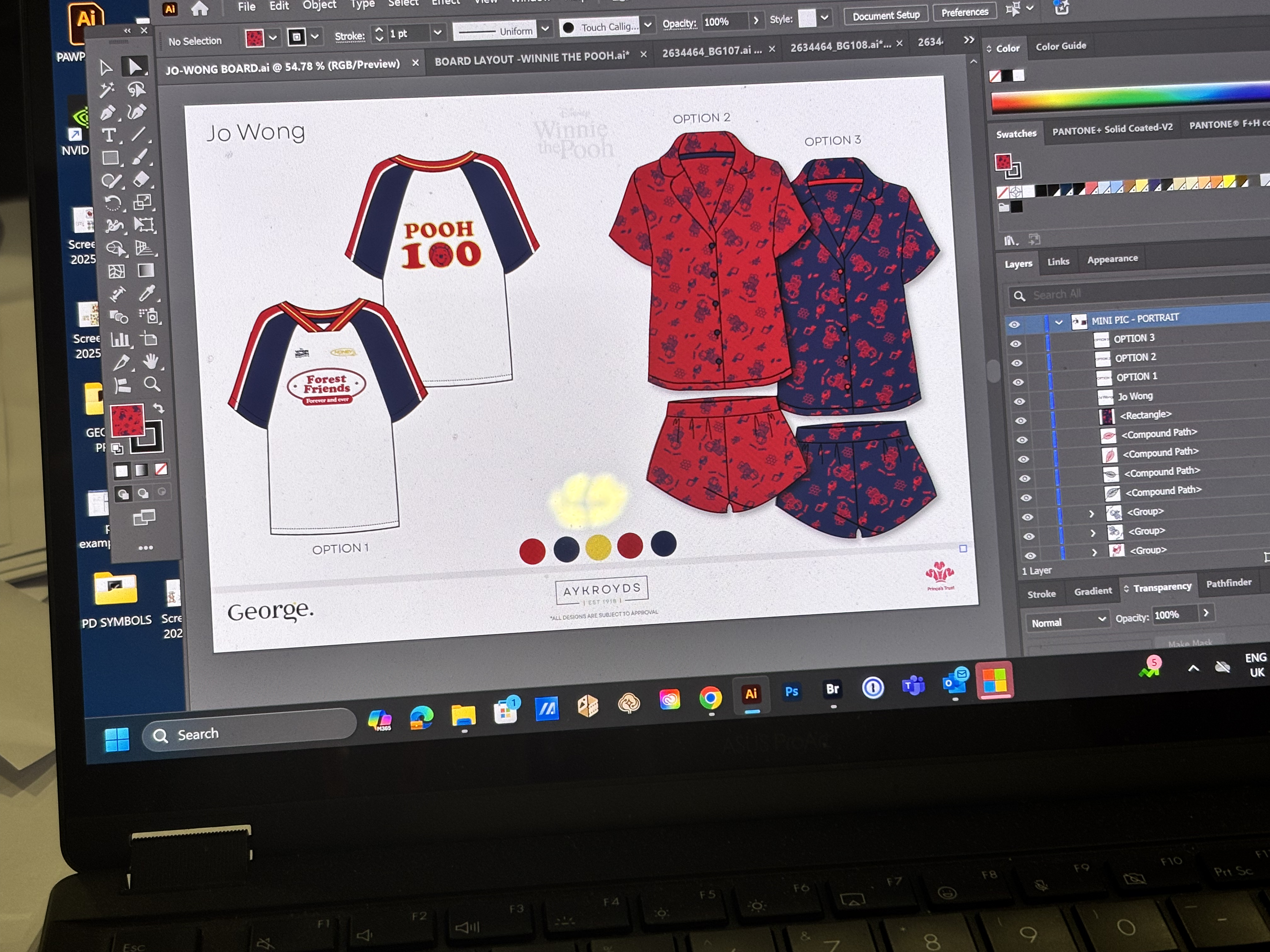Hide the OPTION 3 sublayer
This screenshot has width=1270, height=952.
click(x=1016, y=344)
